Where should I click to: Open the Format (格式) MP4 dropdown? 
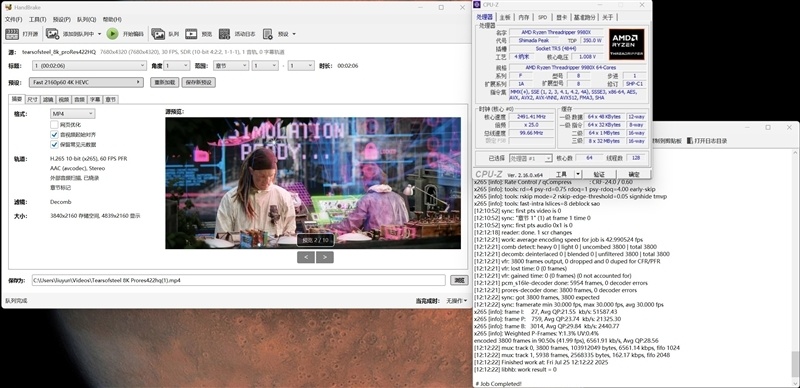[x=72, y=114]
